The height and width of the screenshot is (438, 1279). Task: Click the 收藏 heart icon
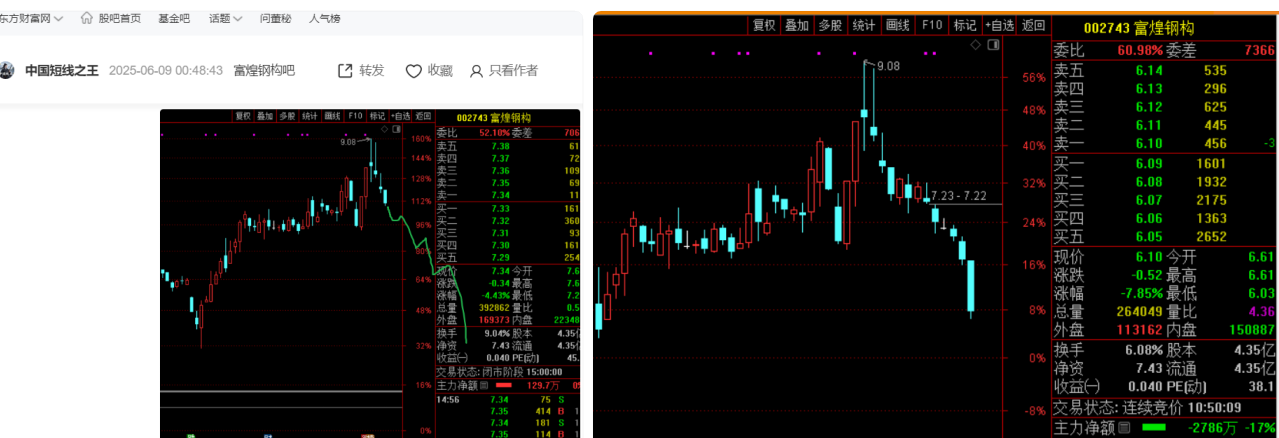coord(413,70)
